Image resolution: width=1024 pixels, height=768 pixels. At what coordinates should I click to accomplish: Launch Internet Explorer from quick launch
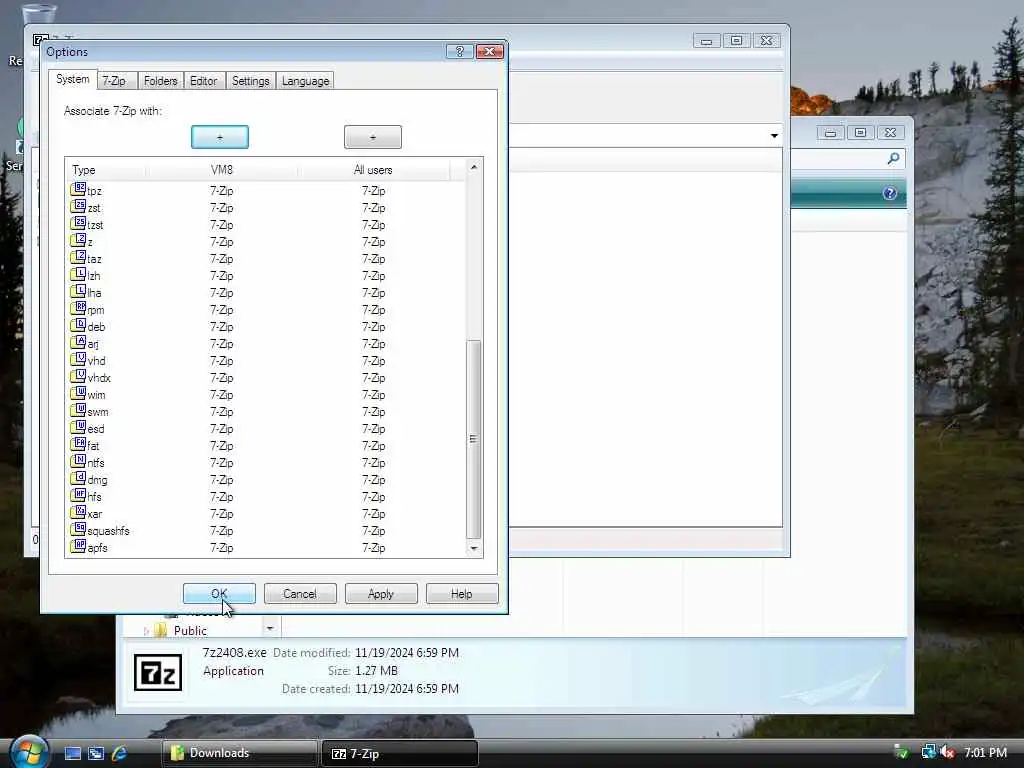[x=120, y=753]
